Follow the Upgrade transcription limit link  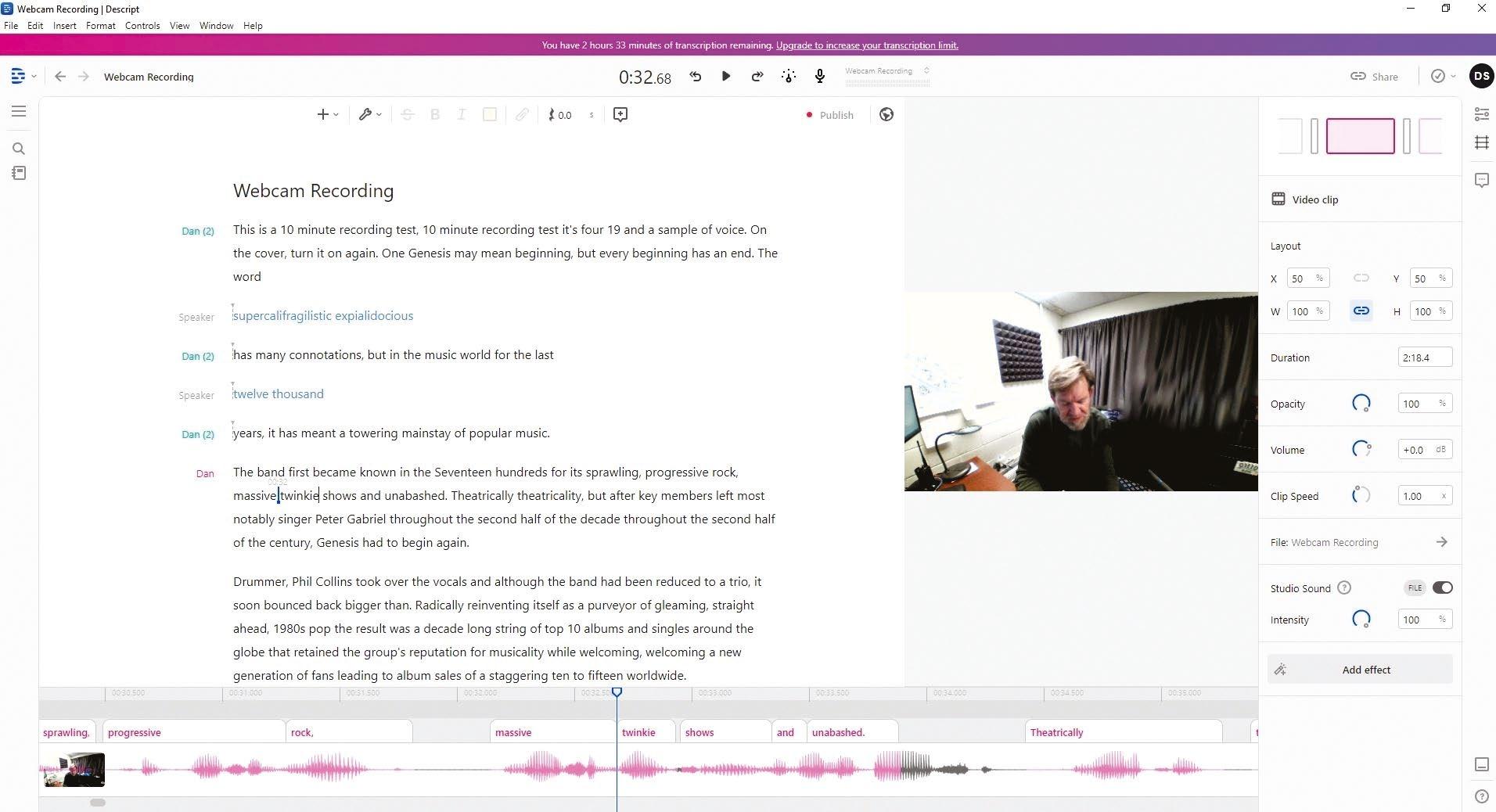(867, 45)
